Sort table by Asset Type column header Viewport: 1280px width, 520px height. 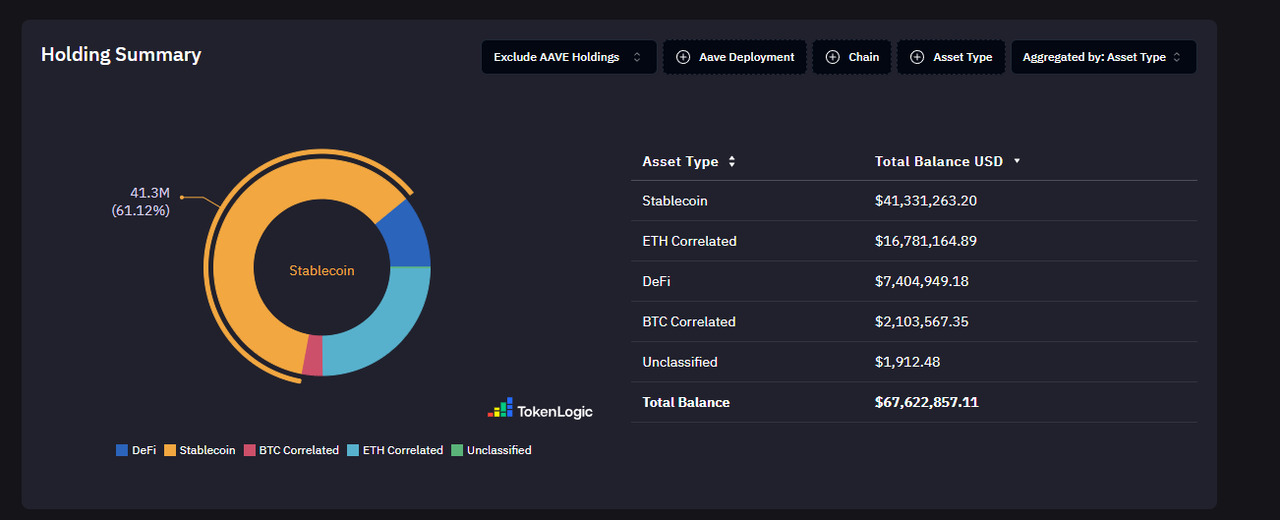click(680, 161)
